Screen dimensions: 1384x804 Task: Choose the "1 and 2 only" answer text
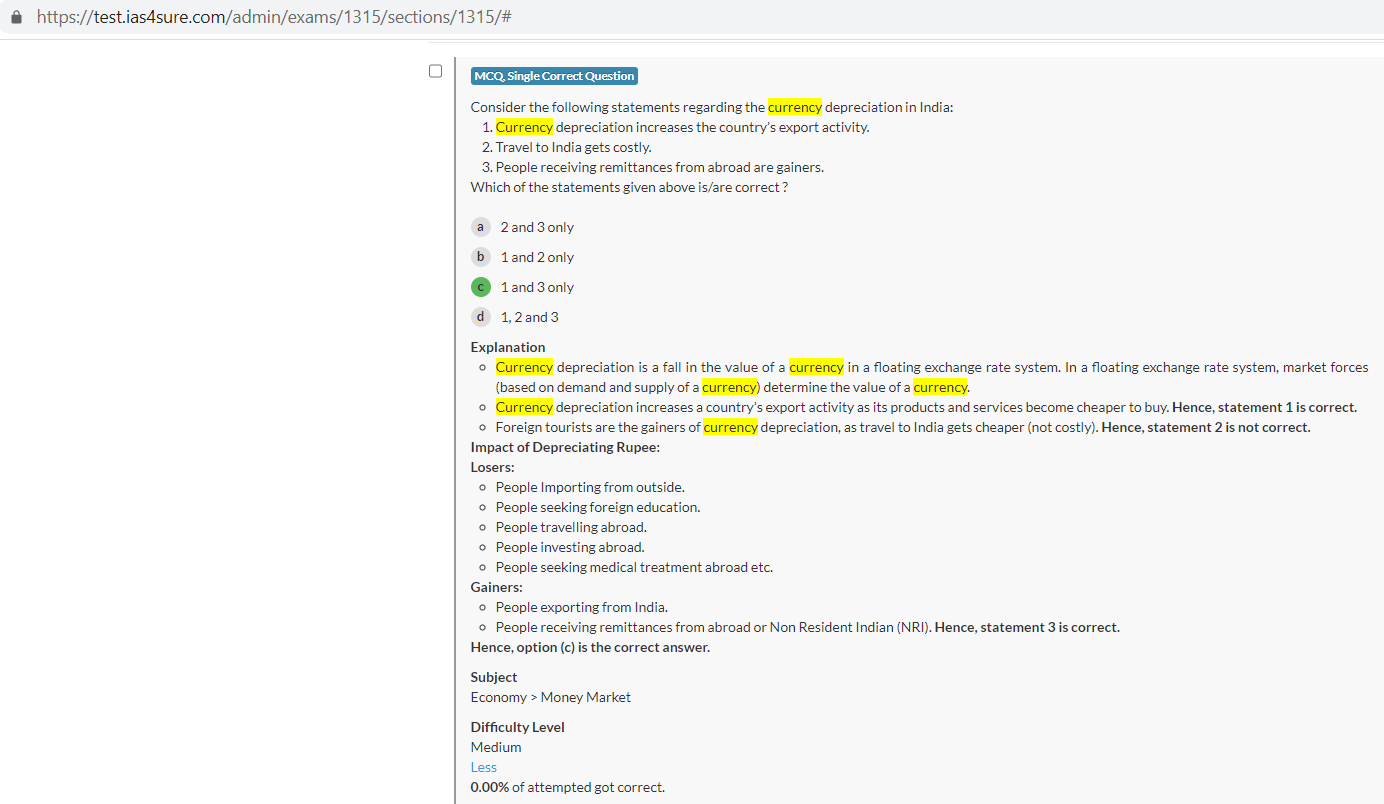tap(537, 257)
